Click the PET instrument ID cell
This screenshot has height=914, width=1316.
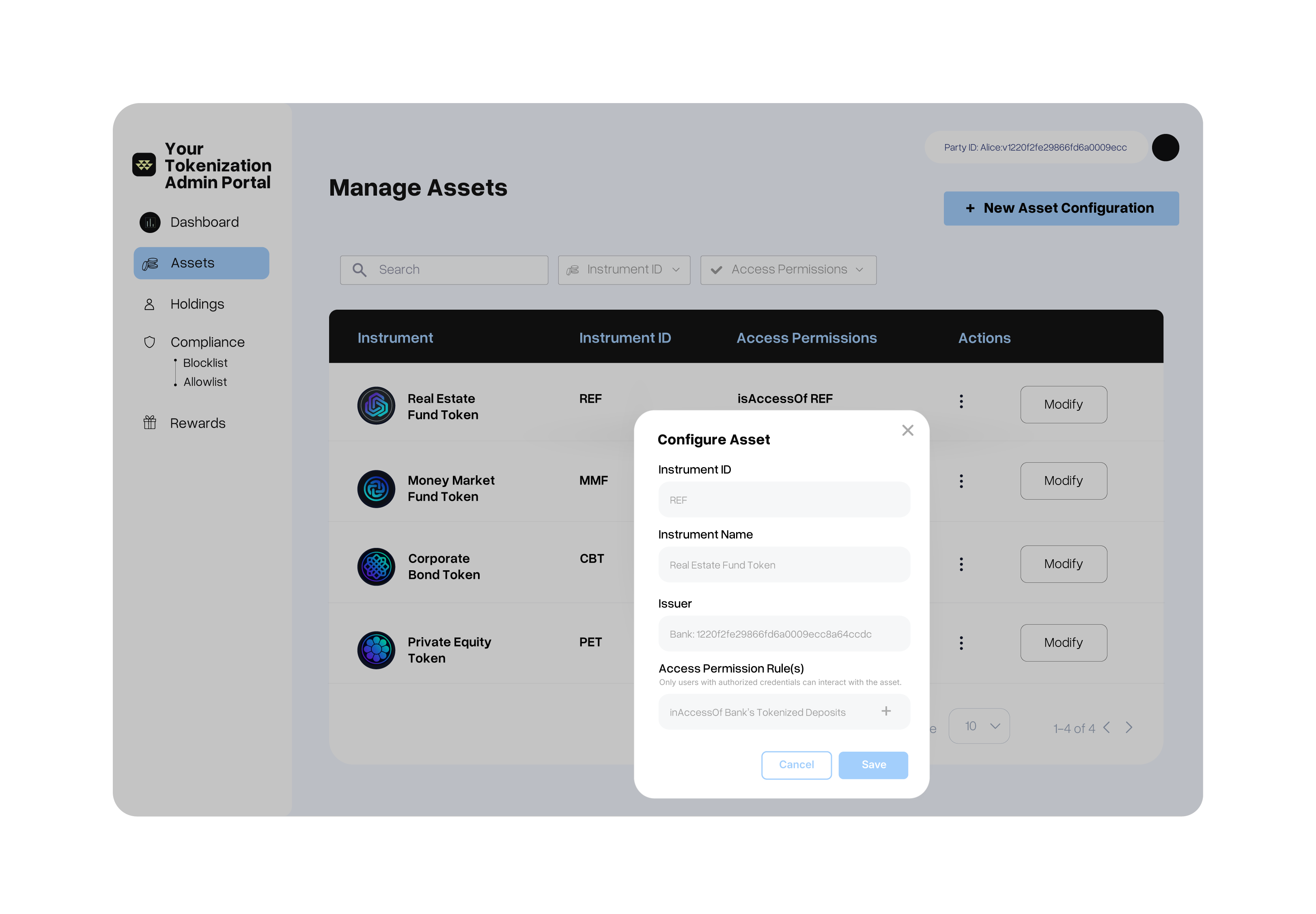point(590,642)
